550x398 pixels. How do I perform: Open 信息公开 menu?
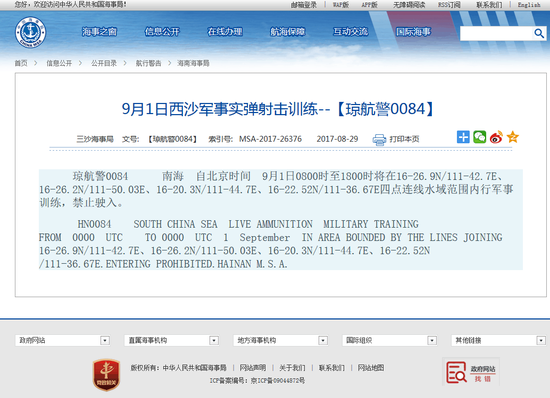click(x=162, y=32)
